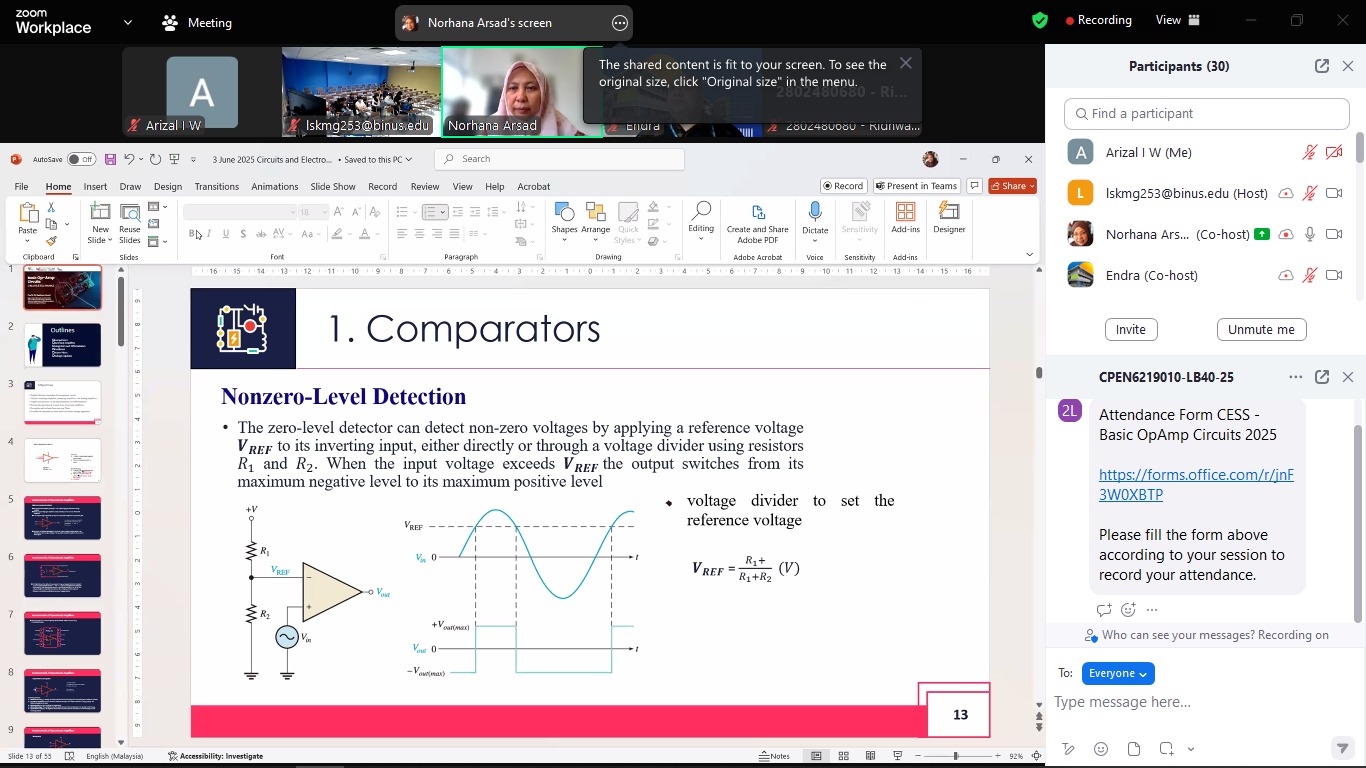Screen dimensions: 1366x768
Task: Toggle text shadow in Font group
Action: pyautogui.click(x=243, y=234)
